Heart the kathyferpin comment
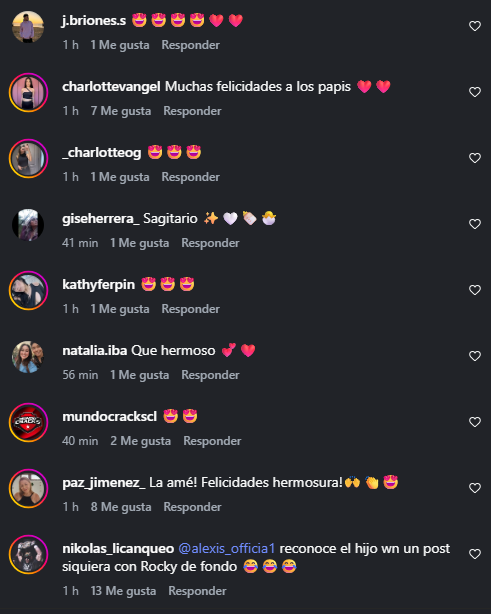Screen dimensions: 491x614 click(475, 290)
